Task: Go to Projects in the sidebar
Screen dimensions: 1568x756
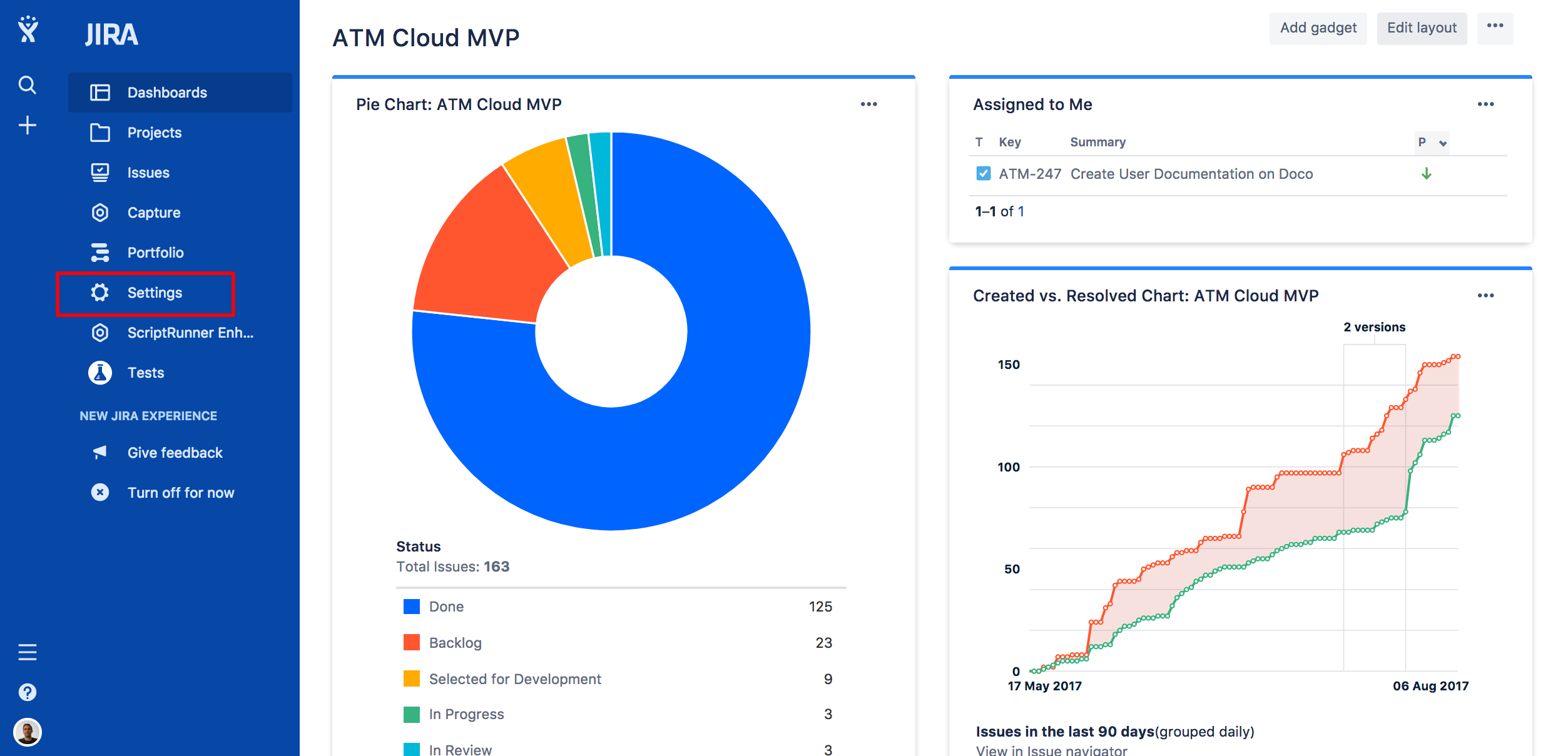Action: tap(180, 133)
